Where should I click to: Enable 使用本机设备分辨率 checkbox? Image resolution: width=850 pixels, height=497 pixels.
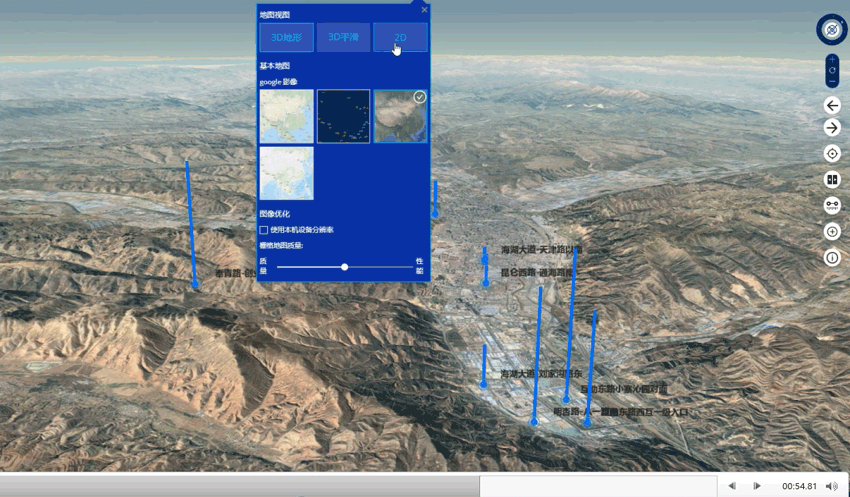(x=264, y=230)
